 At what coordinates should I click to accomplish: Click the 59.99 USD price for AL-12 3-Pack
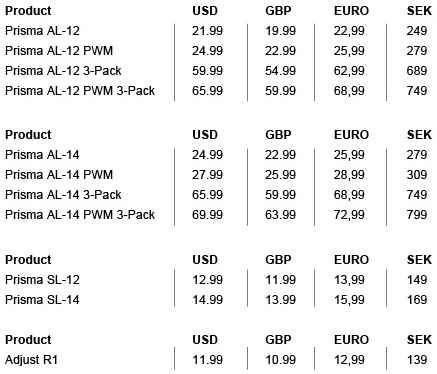click(x=207, y=71)
